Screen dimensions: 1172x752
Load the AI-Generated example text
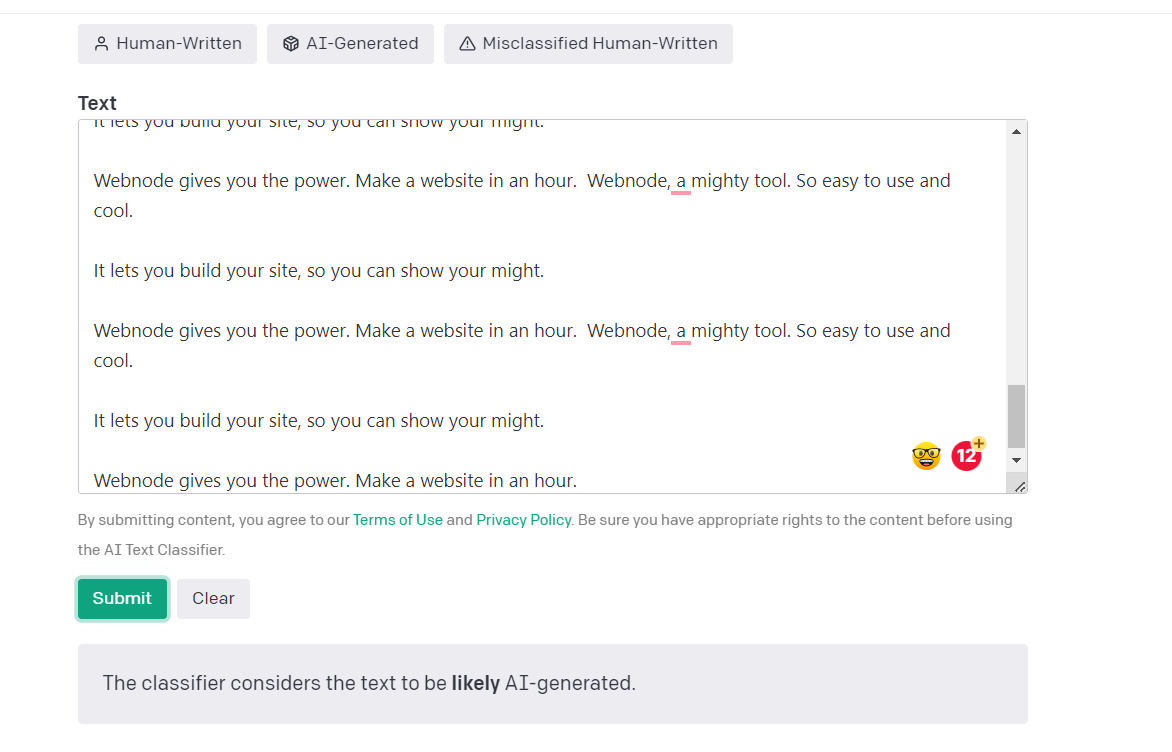pos(351,43)
